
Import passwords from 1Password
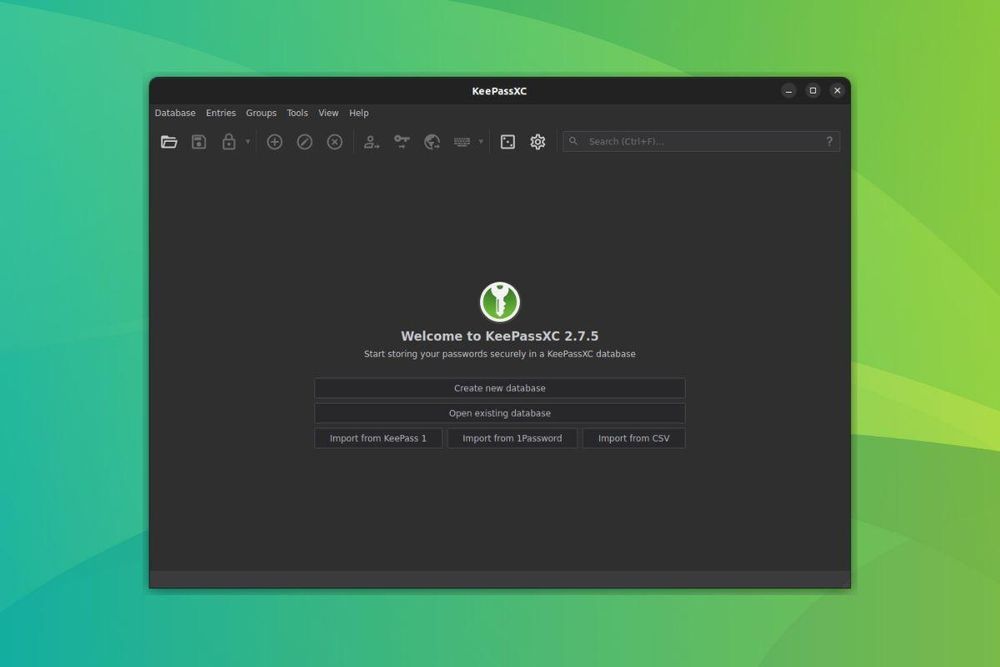click(511, 438)
